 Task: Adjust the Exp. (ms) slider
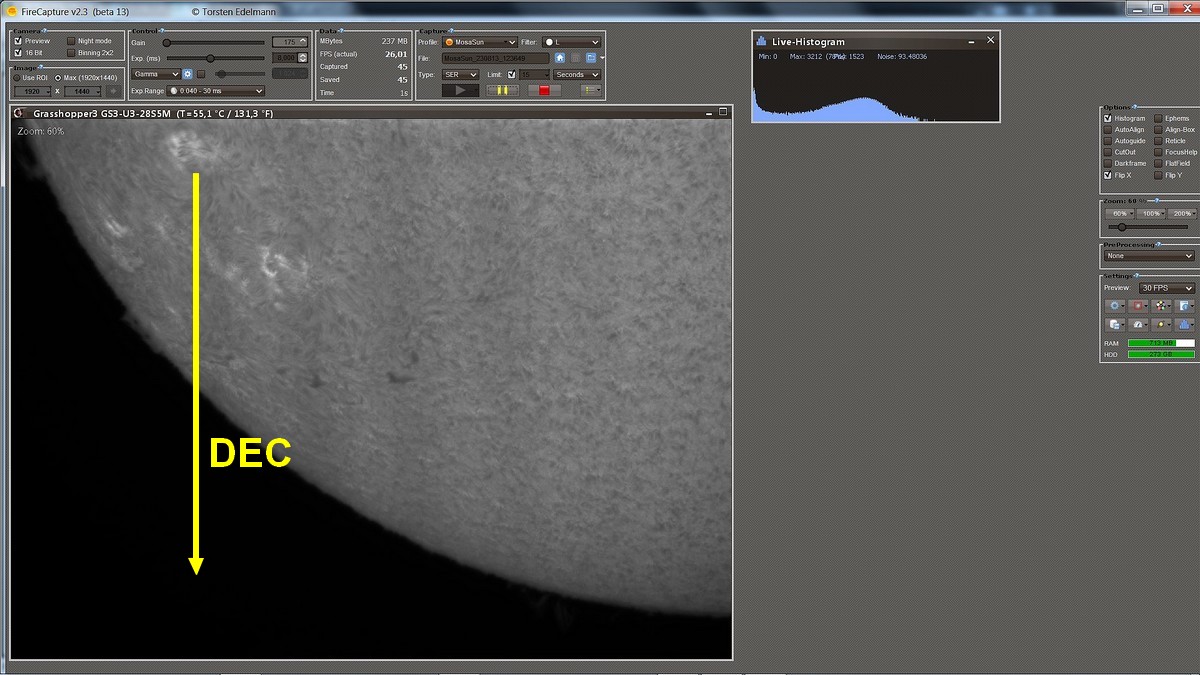point(215,58)
